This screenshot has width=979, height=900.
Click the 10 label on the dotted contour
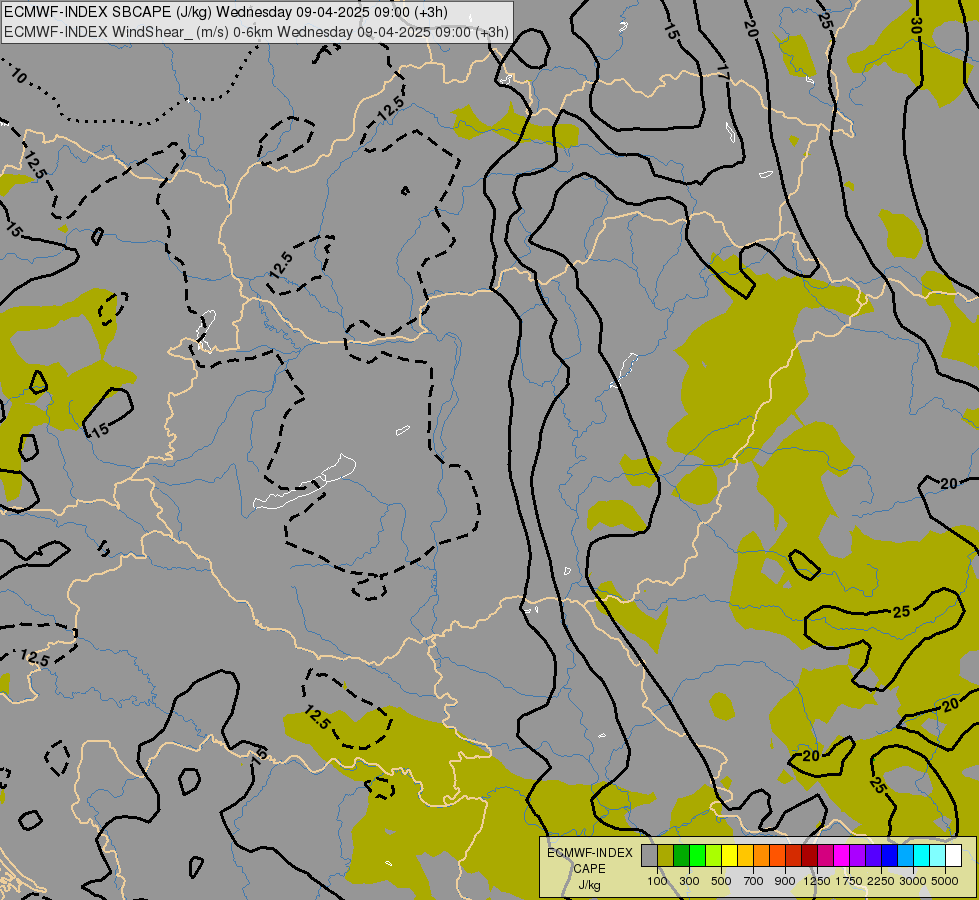(x=19, y=76)
